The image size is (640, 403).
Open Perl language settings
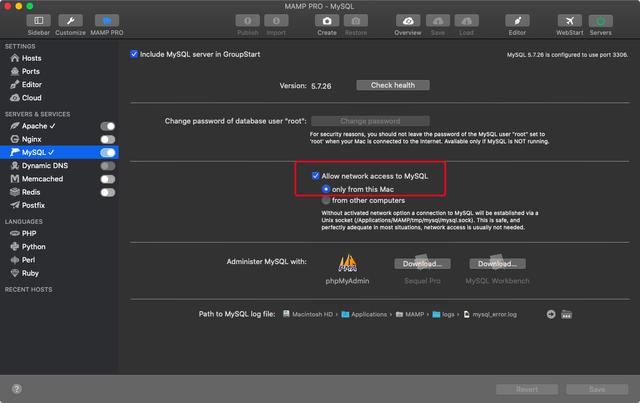pos(23,260)
